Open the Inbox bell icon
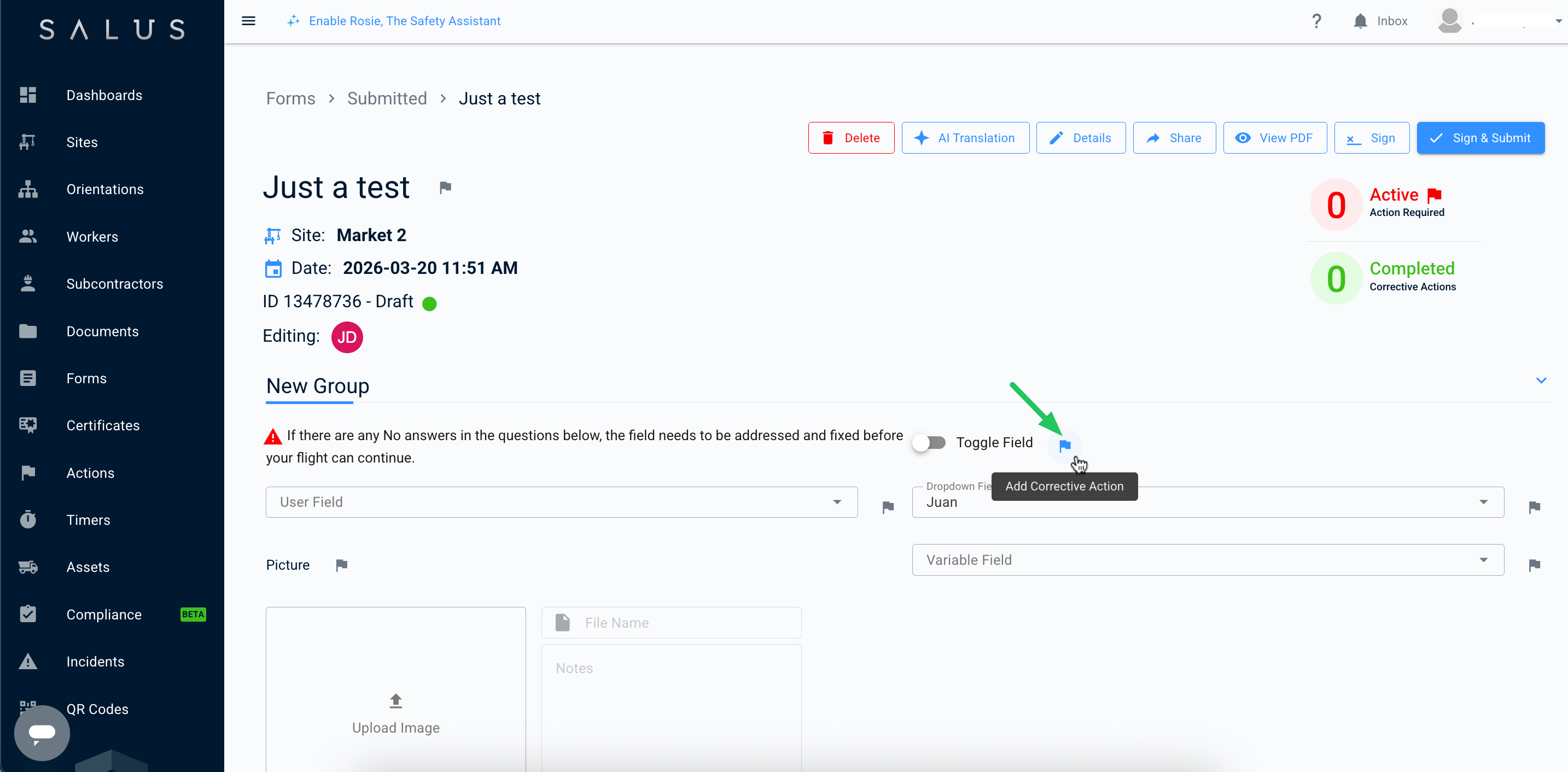Image resolution: width=1568 pixels, height=772 pixels. [1360, 21]
